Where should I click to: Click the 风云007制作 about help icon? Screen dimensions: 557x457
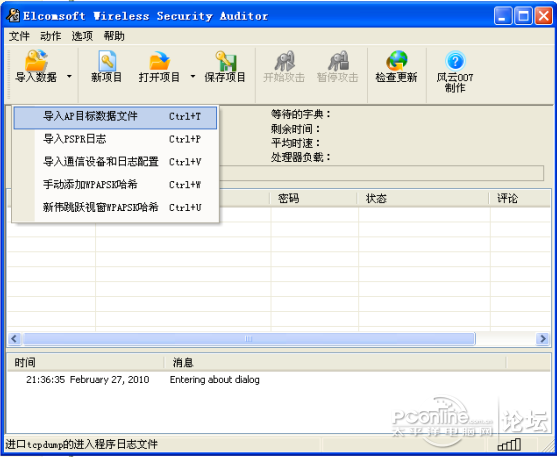click(455, 61)
